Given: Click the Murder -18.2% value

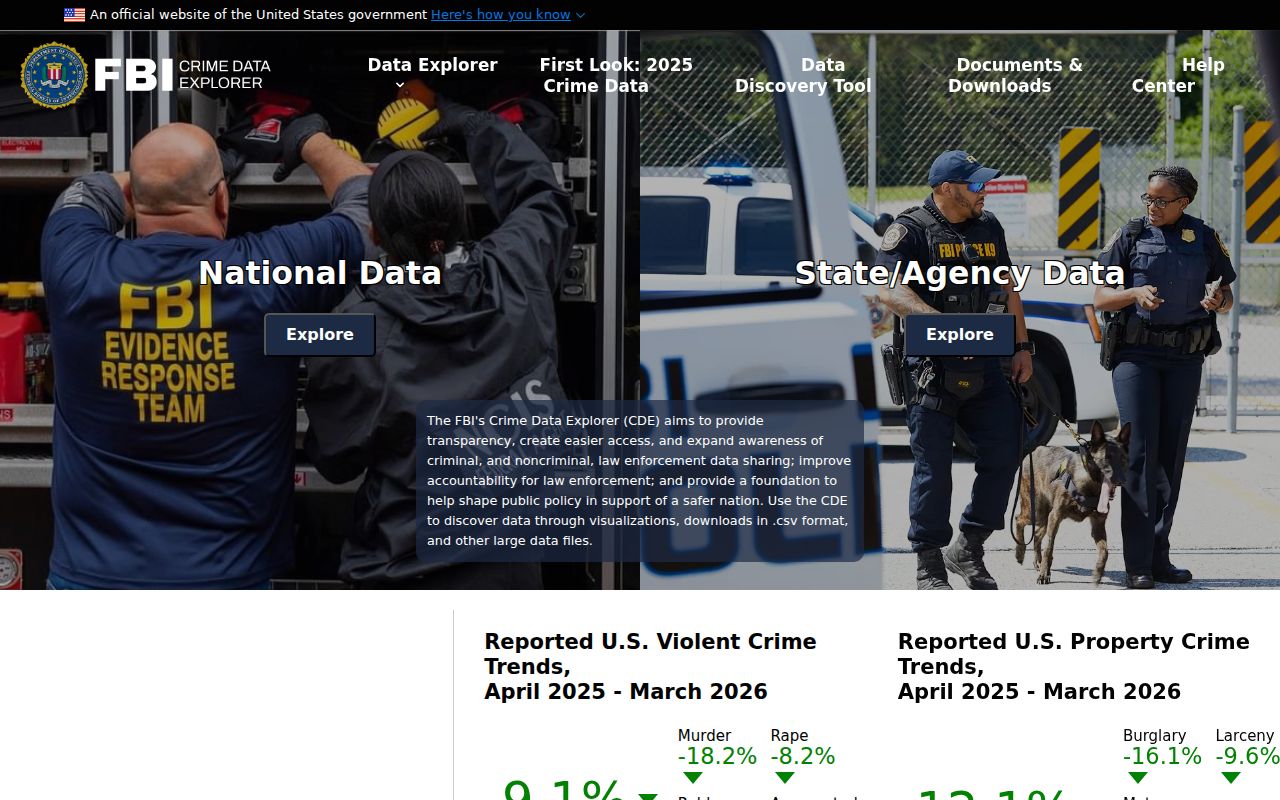Looking at the screenshot, I should click(717, 756).
